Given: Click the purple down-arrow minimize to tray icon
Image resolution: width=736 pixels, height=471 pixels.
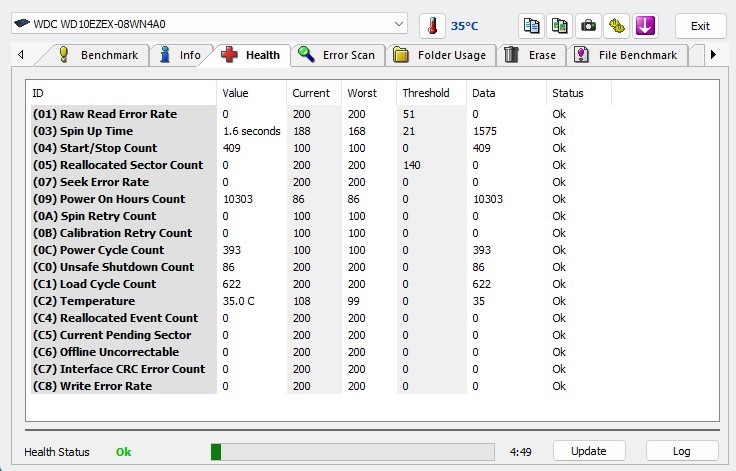Looking at the screenshot, I should pos(645,25).
